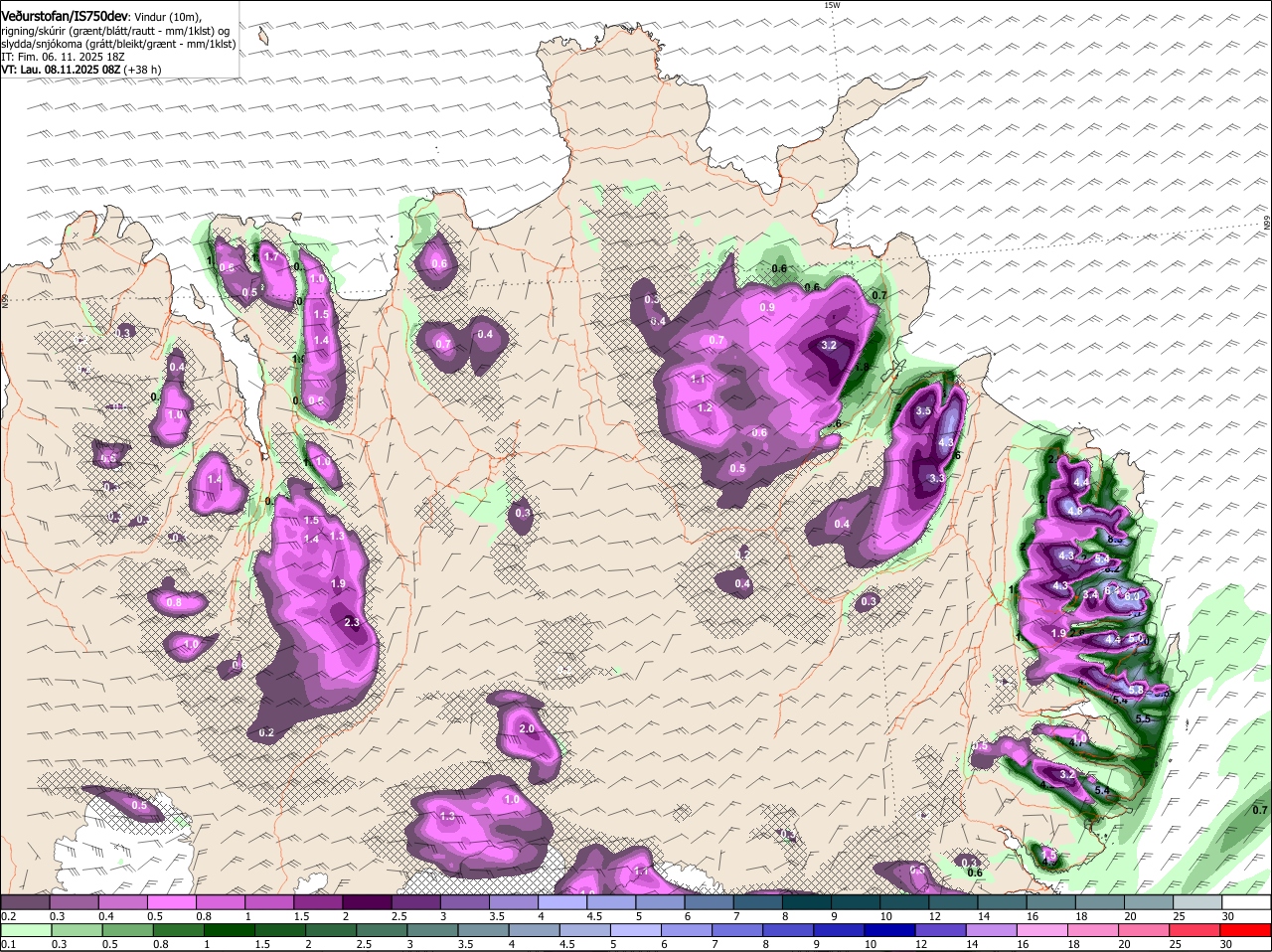Click the 'N99' label on left map edge
The height and width of the screenshot is (952, 1272).
coord(4,299)
